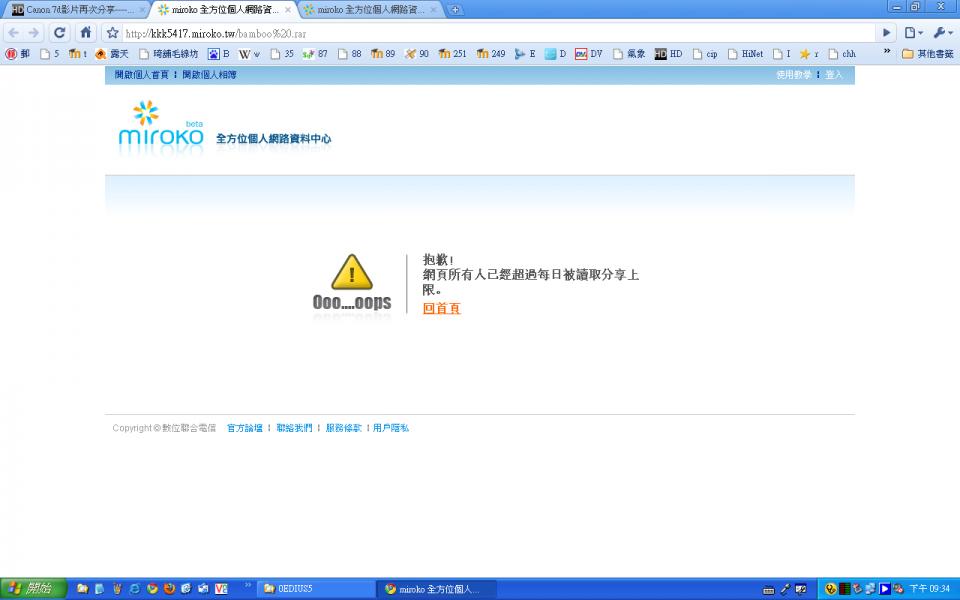Open the bookmark labeled 251

pos(452,54)
